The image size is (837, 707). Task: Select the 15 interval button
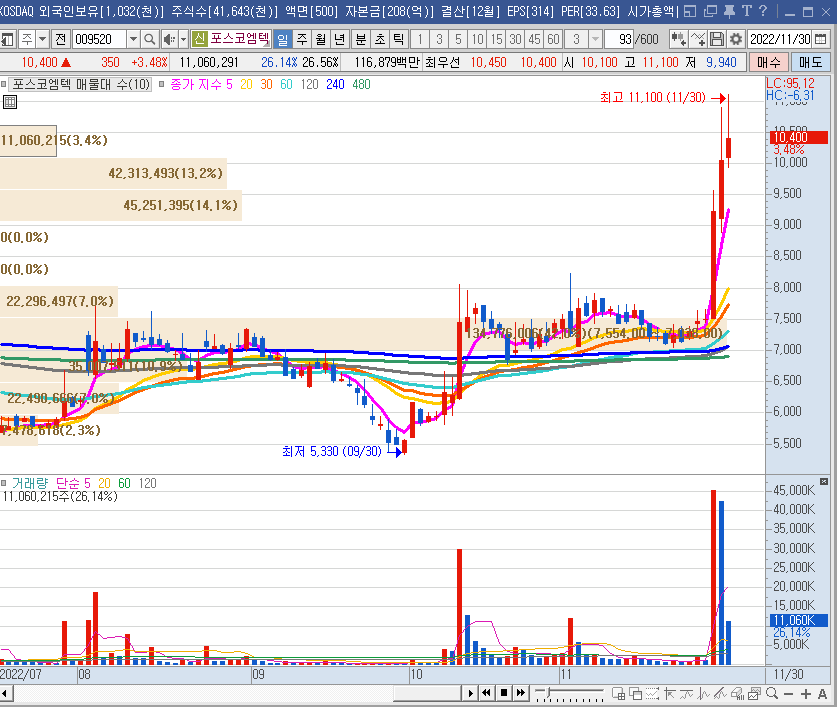click(x=496, y=39)
